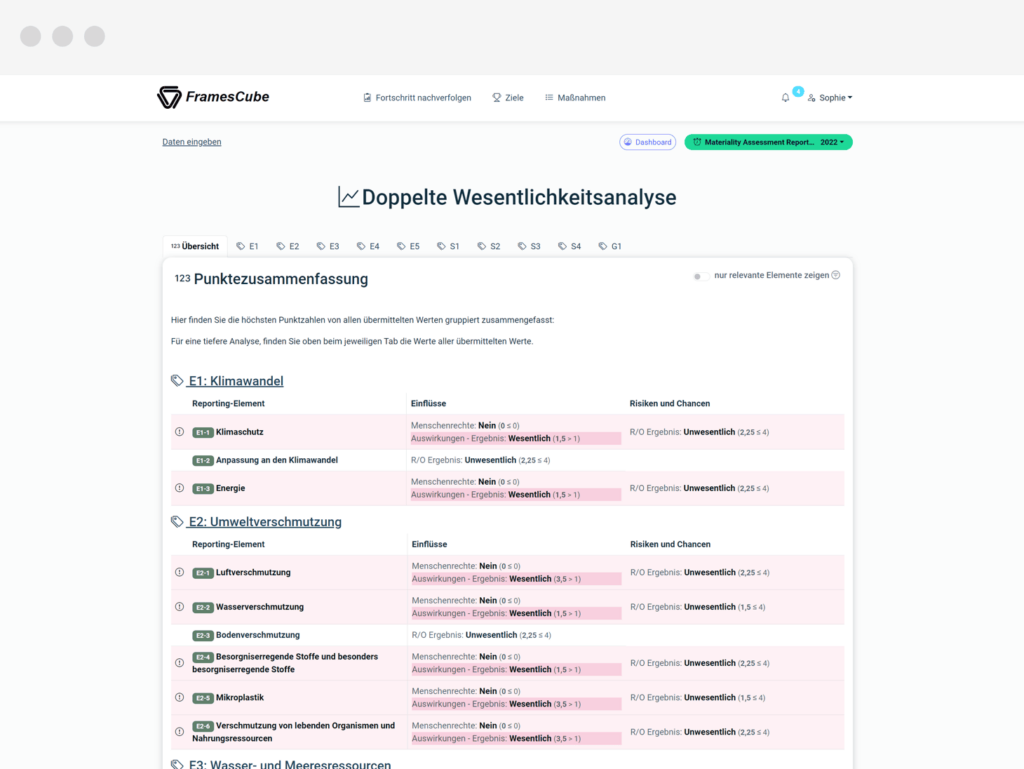Screen dimensions: 1024x769
Task: Click the info icon for Besorgniserregende Stoffe
Action: click(x=180, y=663)
